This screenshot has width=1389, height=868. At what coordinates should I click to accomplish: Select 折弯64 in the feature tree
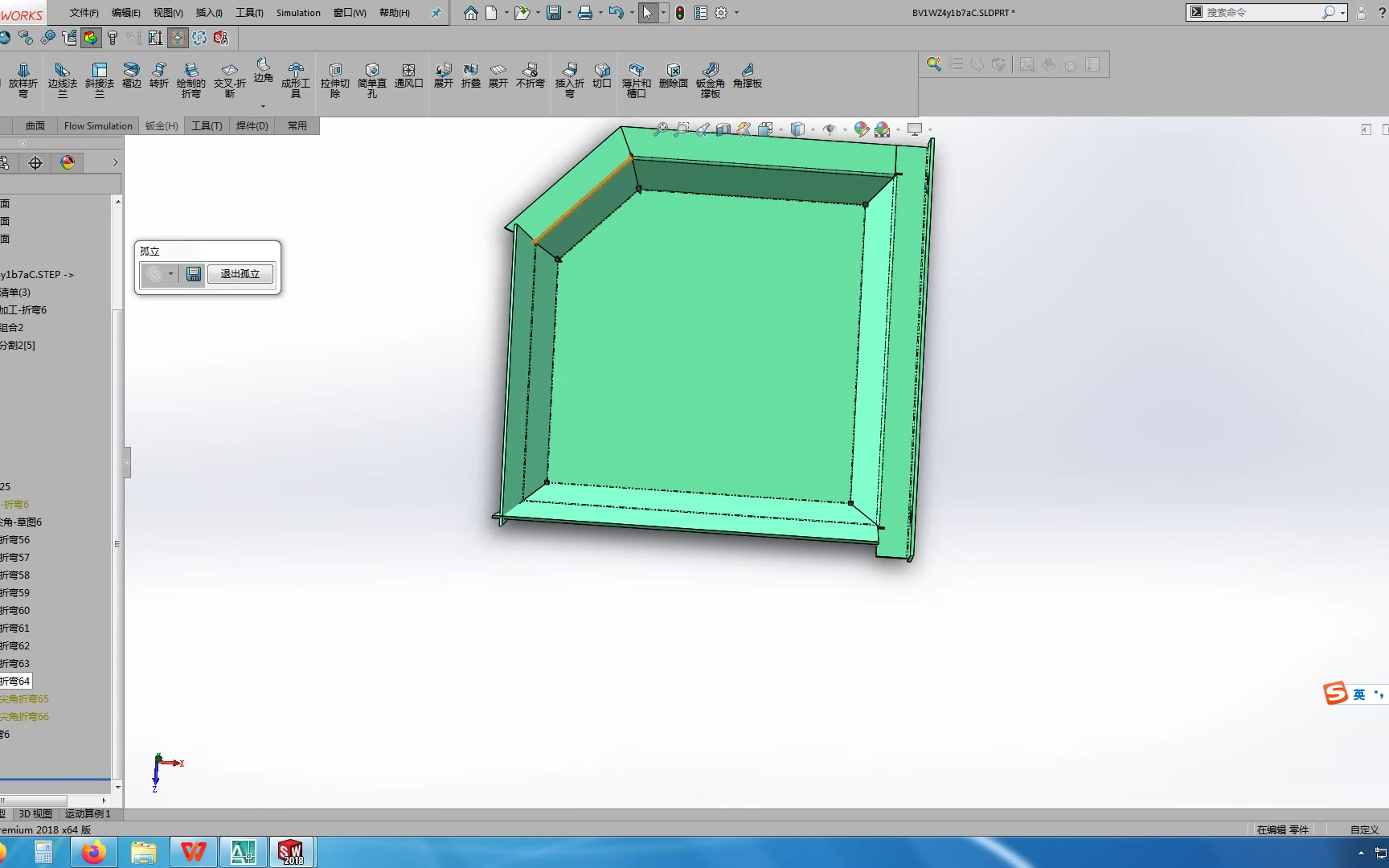click(x=15, y=681)
